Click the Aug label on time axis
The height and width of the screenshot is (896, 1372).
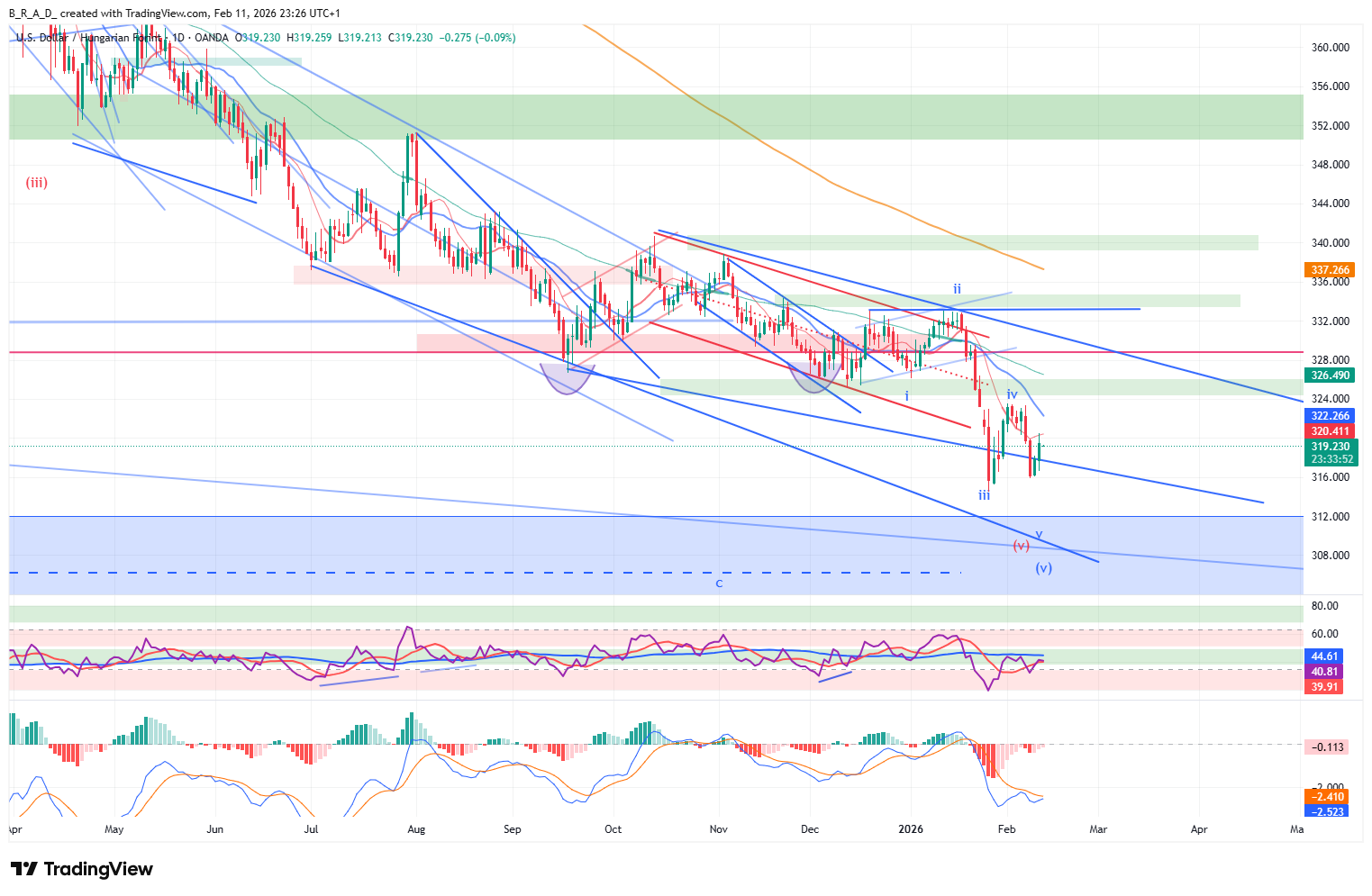pyautogui.click(x=415, y=828)
